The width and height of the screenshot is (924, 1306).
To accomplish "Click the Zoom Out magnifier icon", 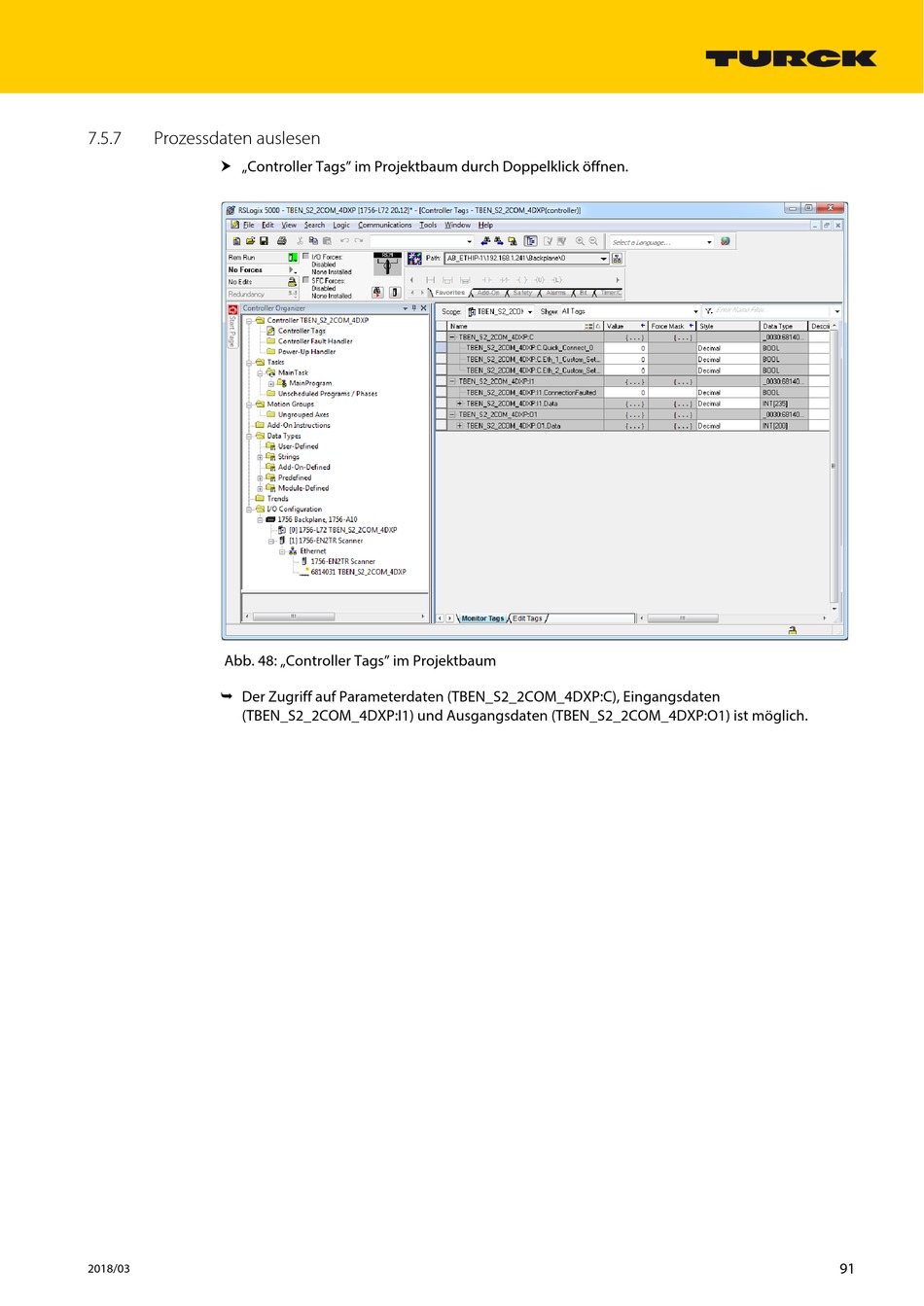I will pyautogui.click(x=593, y=241).
